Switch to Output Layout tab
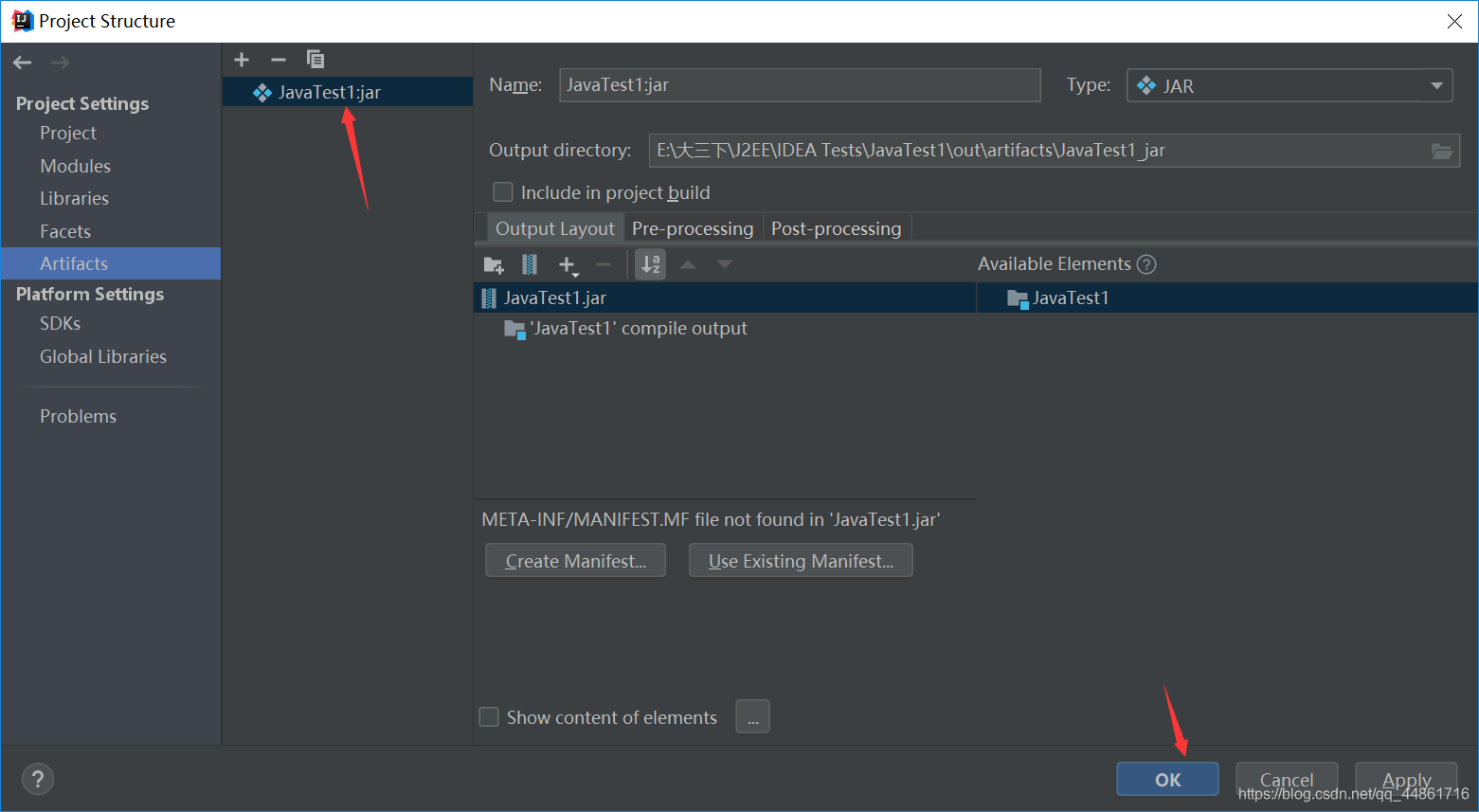The image size is (1479, 812). (x=555, y=228)
